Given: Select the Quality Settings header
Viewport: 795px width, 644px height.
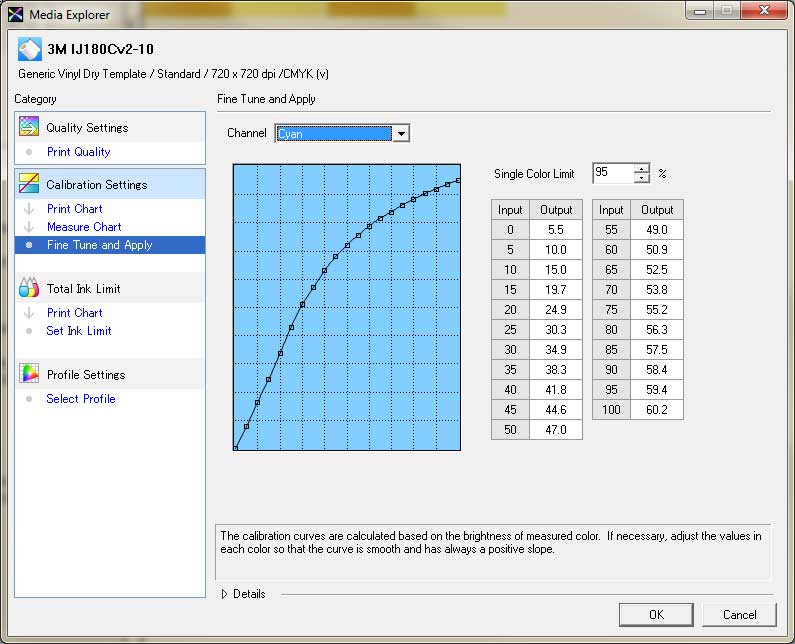Looking at the screenshot, I should (x=110, y=127).
